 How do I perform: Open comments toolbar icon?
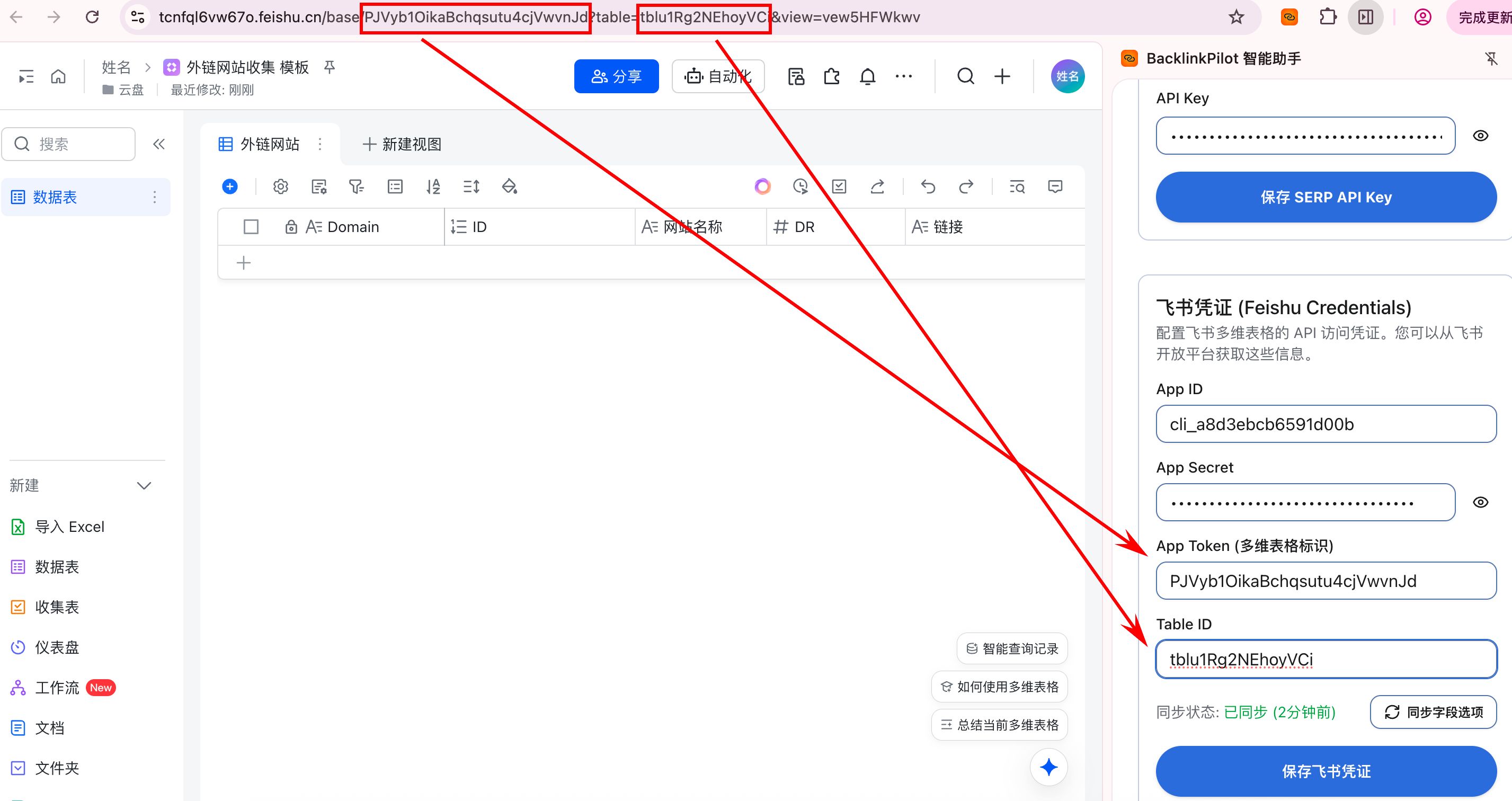(x=1055, y=186)
